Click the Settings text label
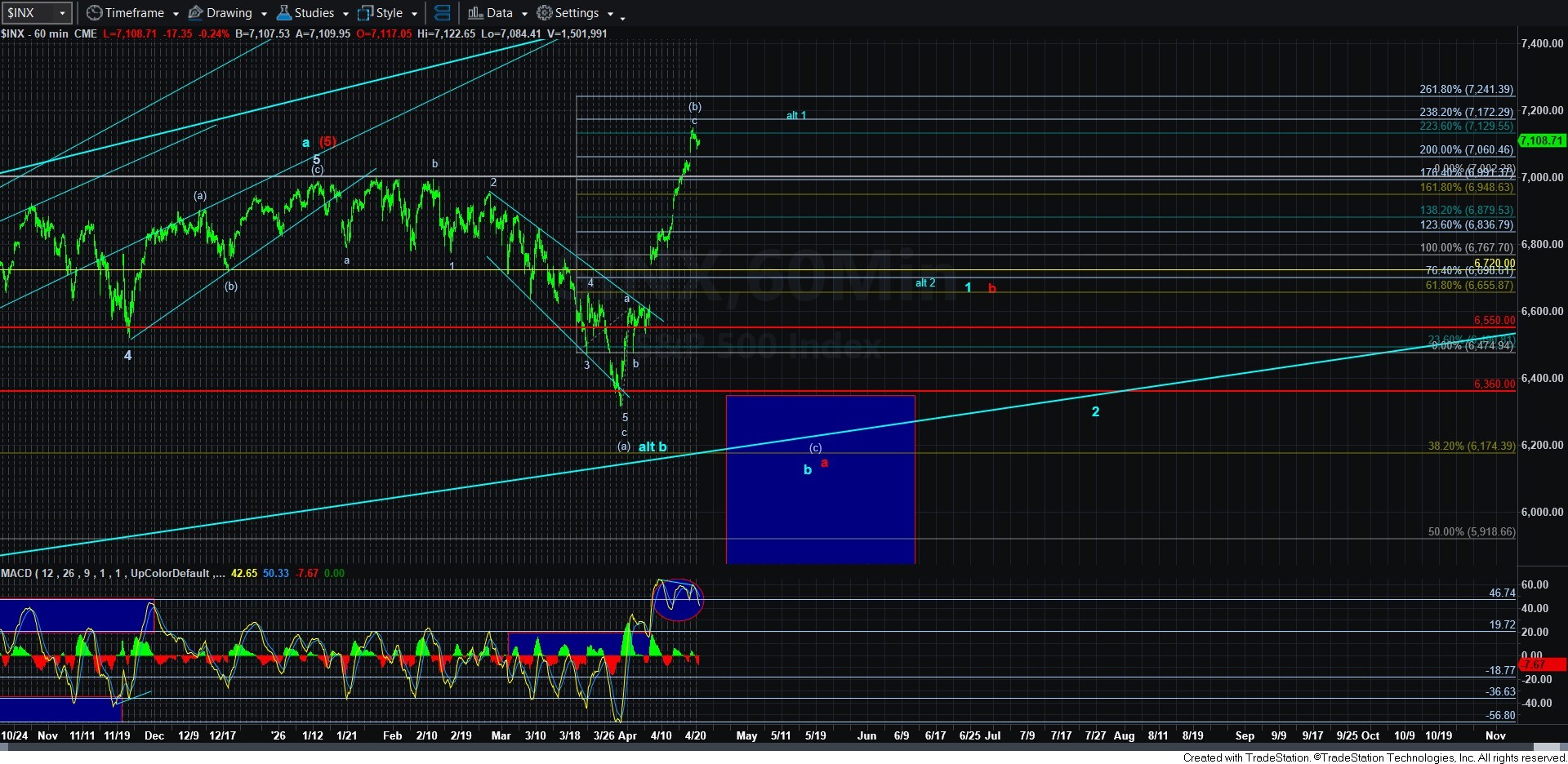The width and height of the screenshot is (1568, 764). pyautogui.click(x=577, y=13)
